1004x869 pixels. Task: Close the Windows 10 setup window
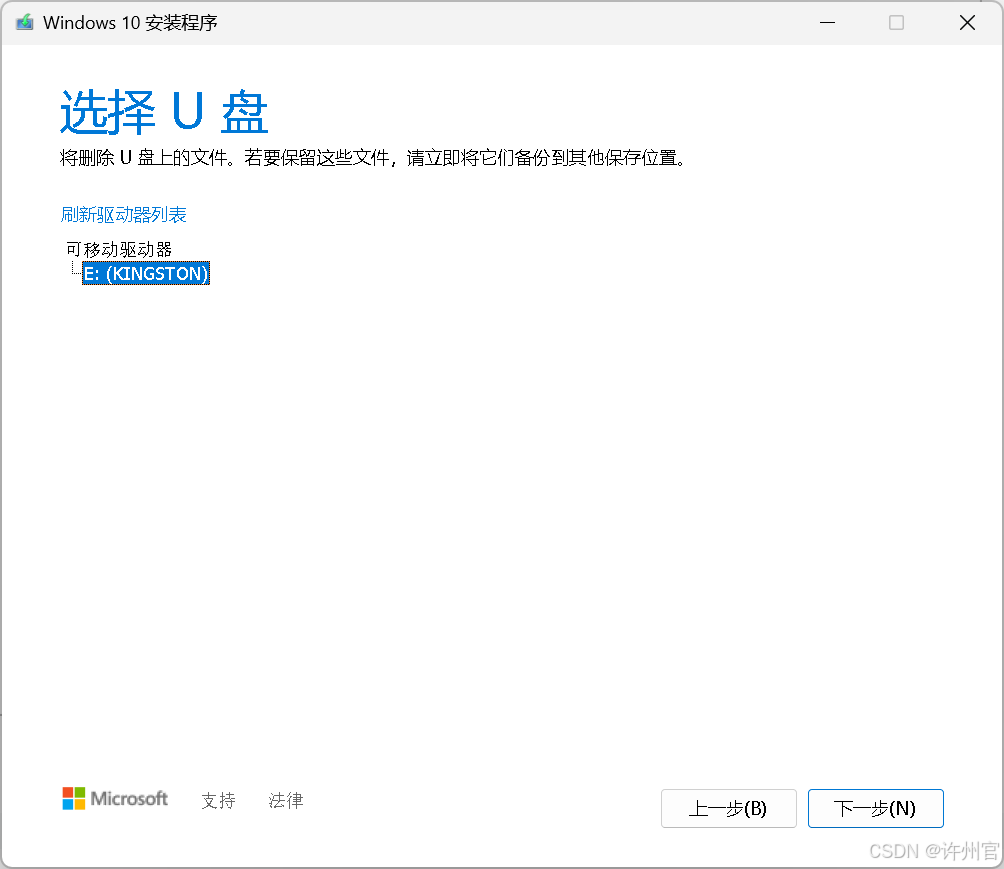[x=967, y=22]
